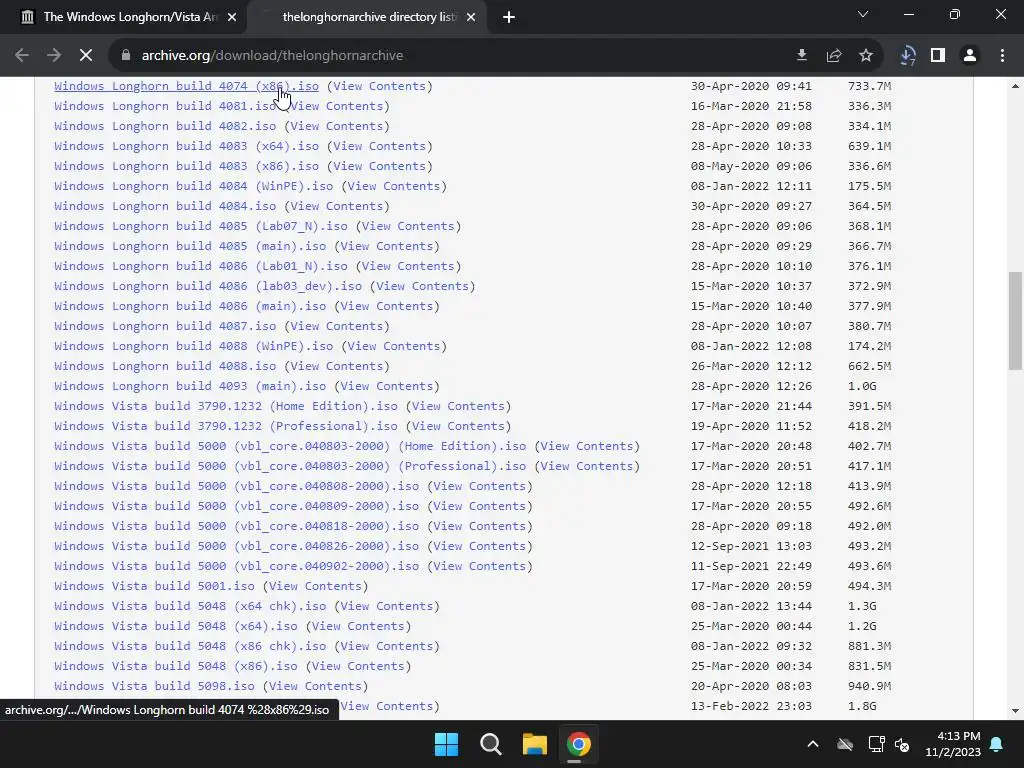Click the vertical scrollbar thumb
This screenshot has height=768, width=1024.
(1016, 321)
